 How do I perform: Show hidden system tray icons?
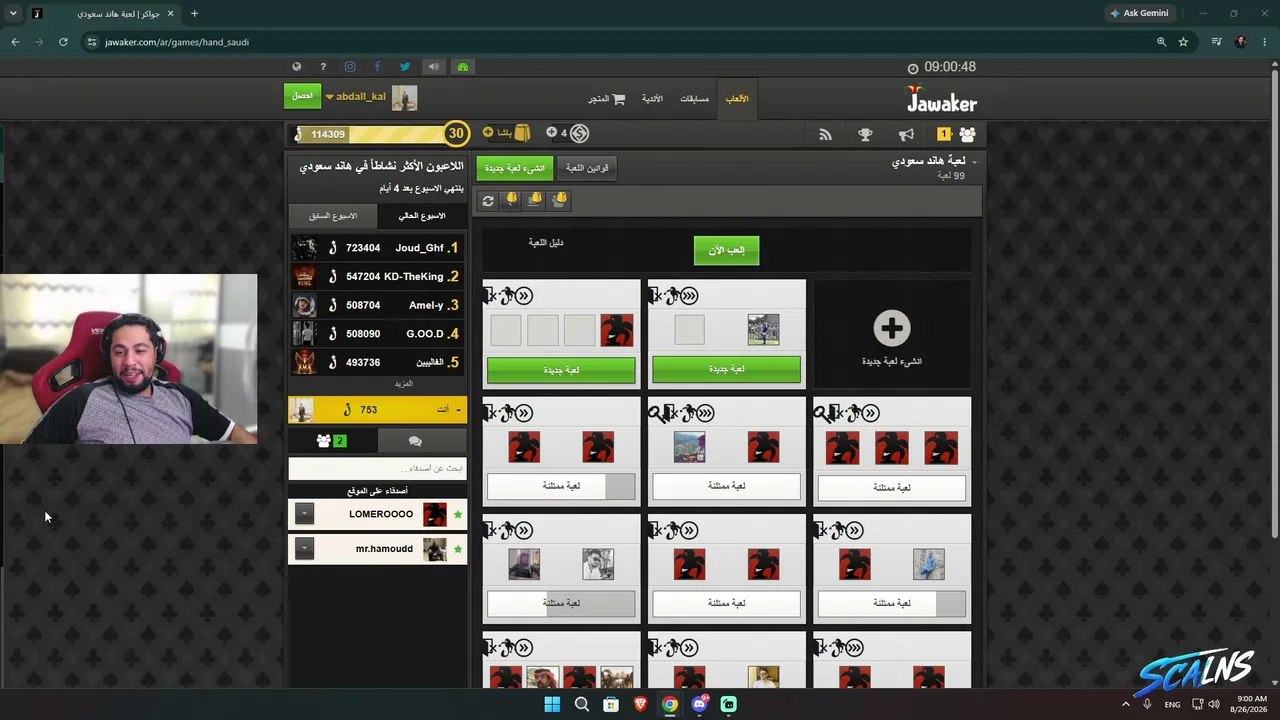coord(1125,704)
